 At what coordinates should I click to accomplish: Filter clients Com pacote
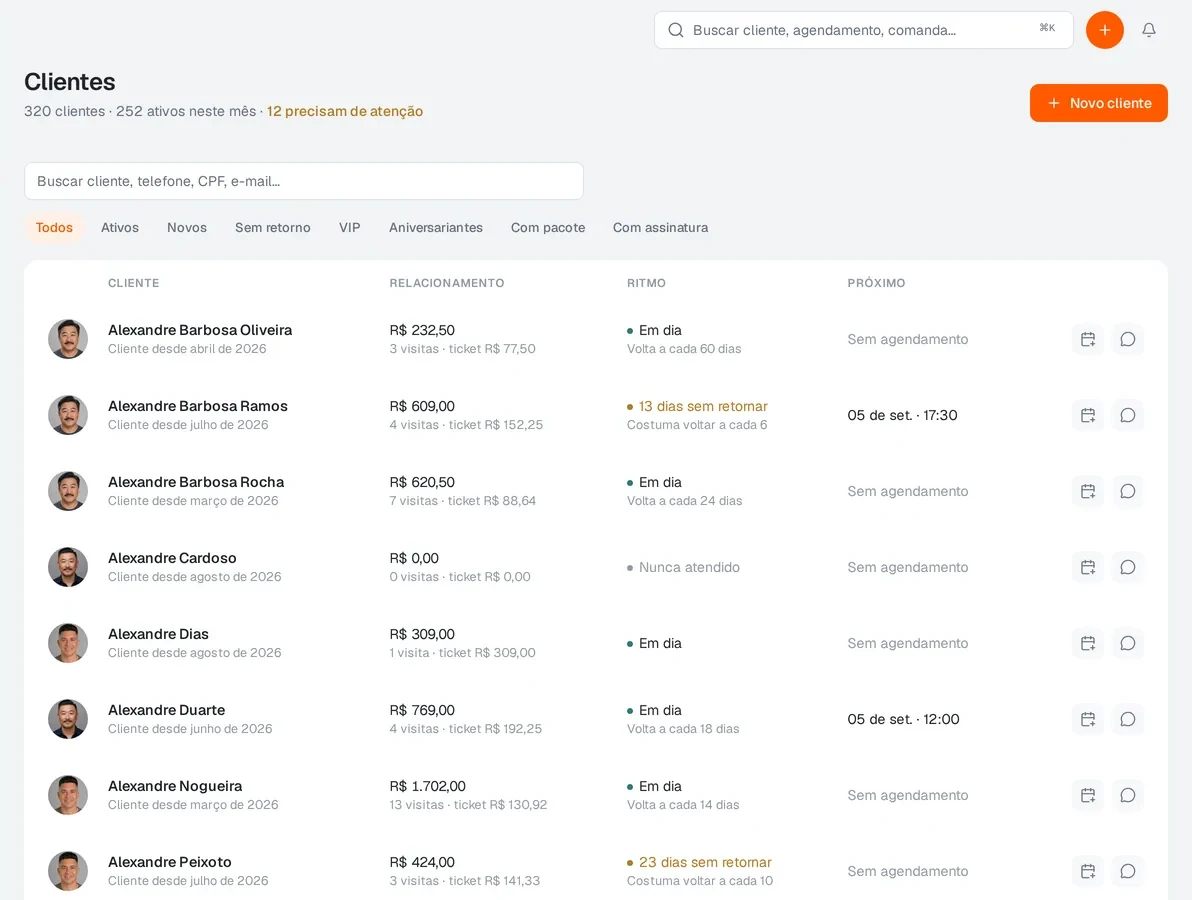[548, 227]
